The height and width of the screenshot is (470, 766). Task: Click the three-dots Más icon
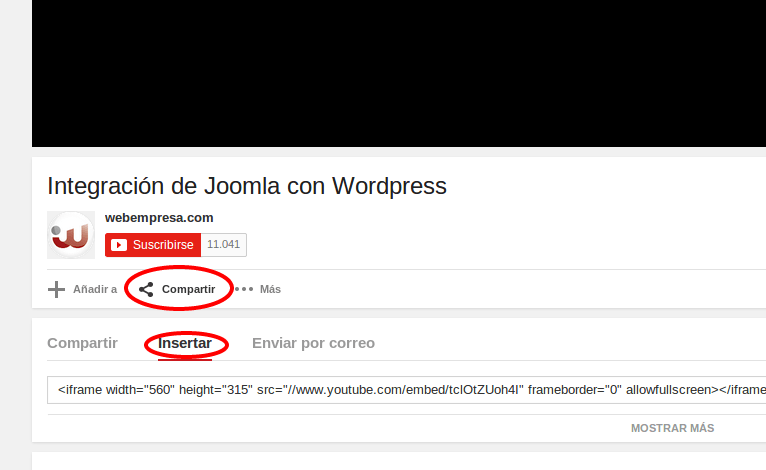click(x=244, y=289)
